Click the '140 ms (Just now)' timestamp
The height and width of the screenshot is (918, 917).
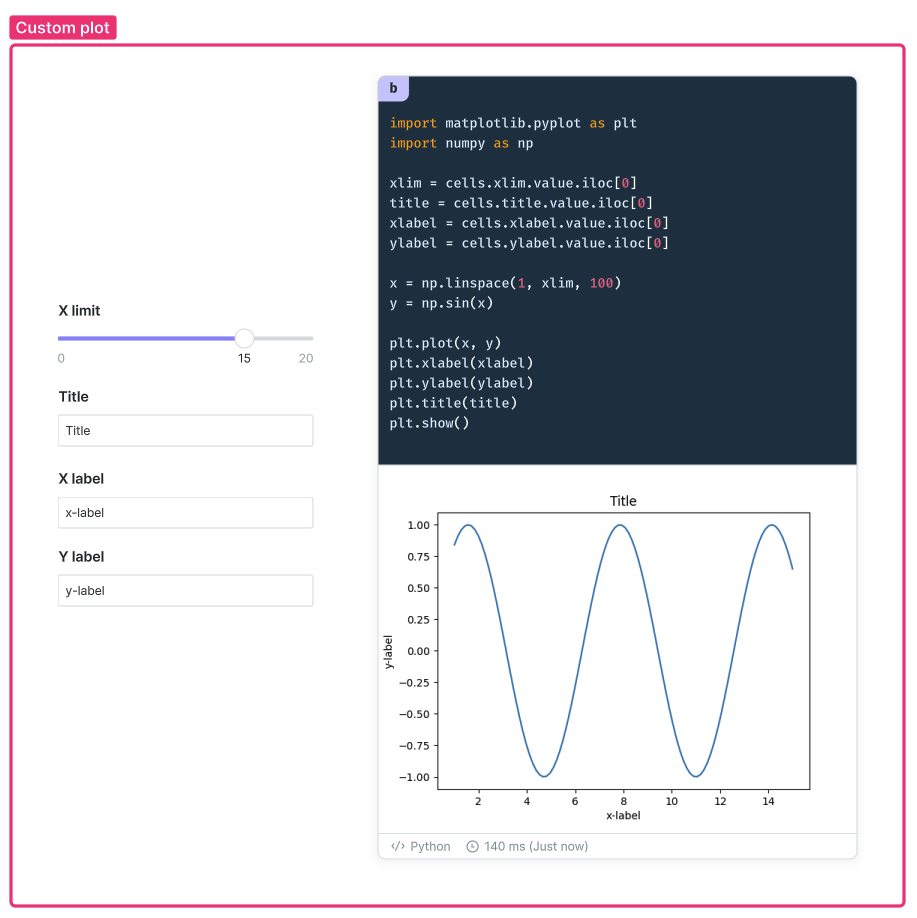pyautogui.click(x=535, y=845)
